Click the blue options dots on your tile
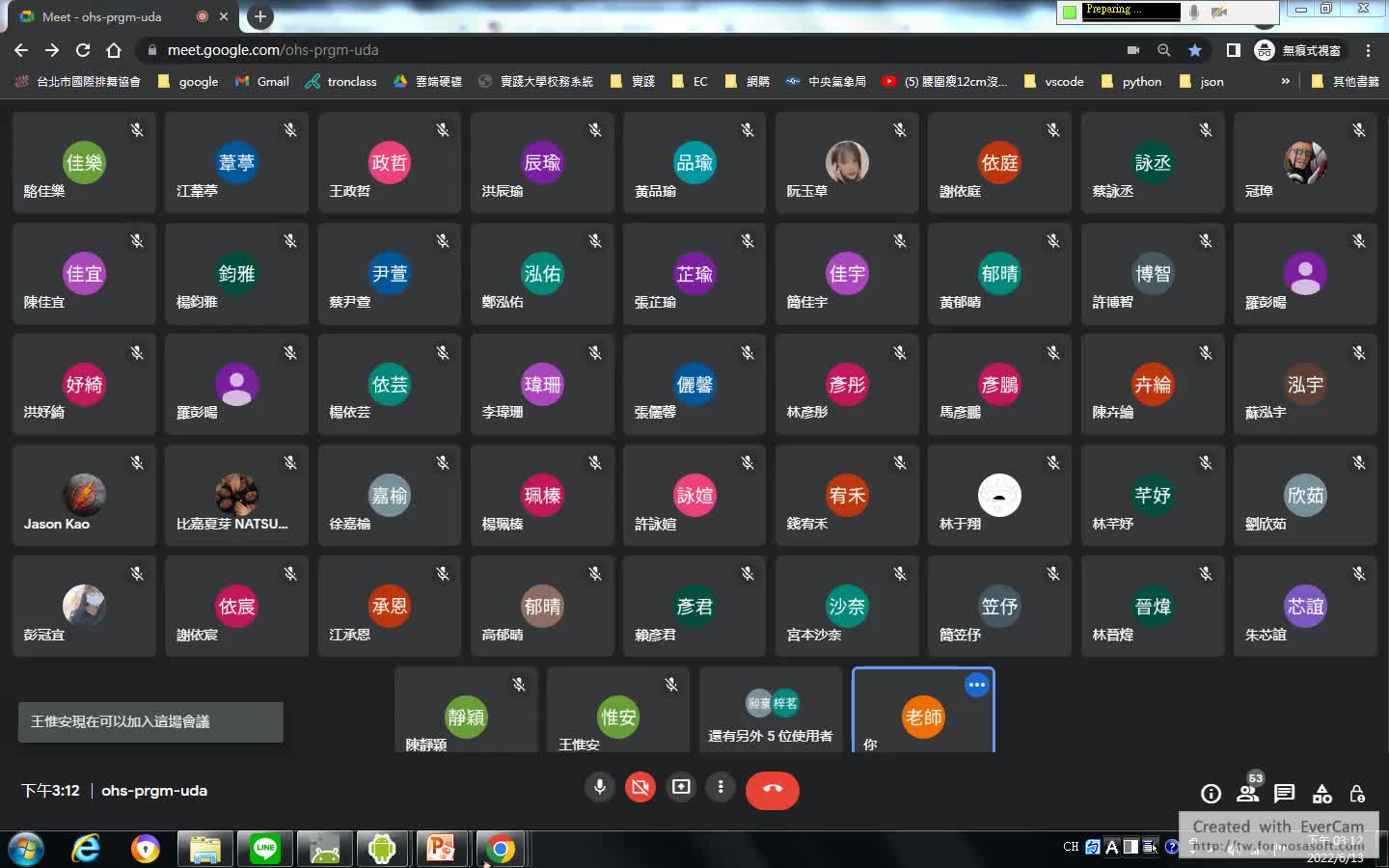The height and width of the screenshot is (868, 1389). [976, 685]
